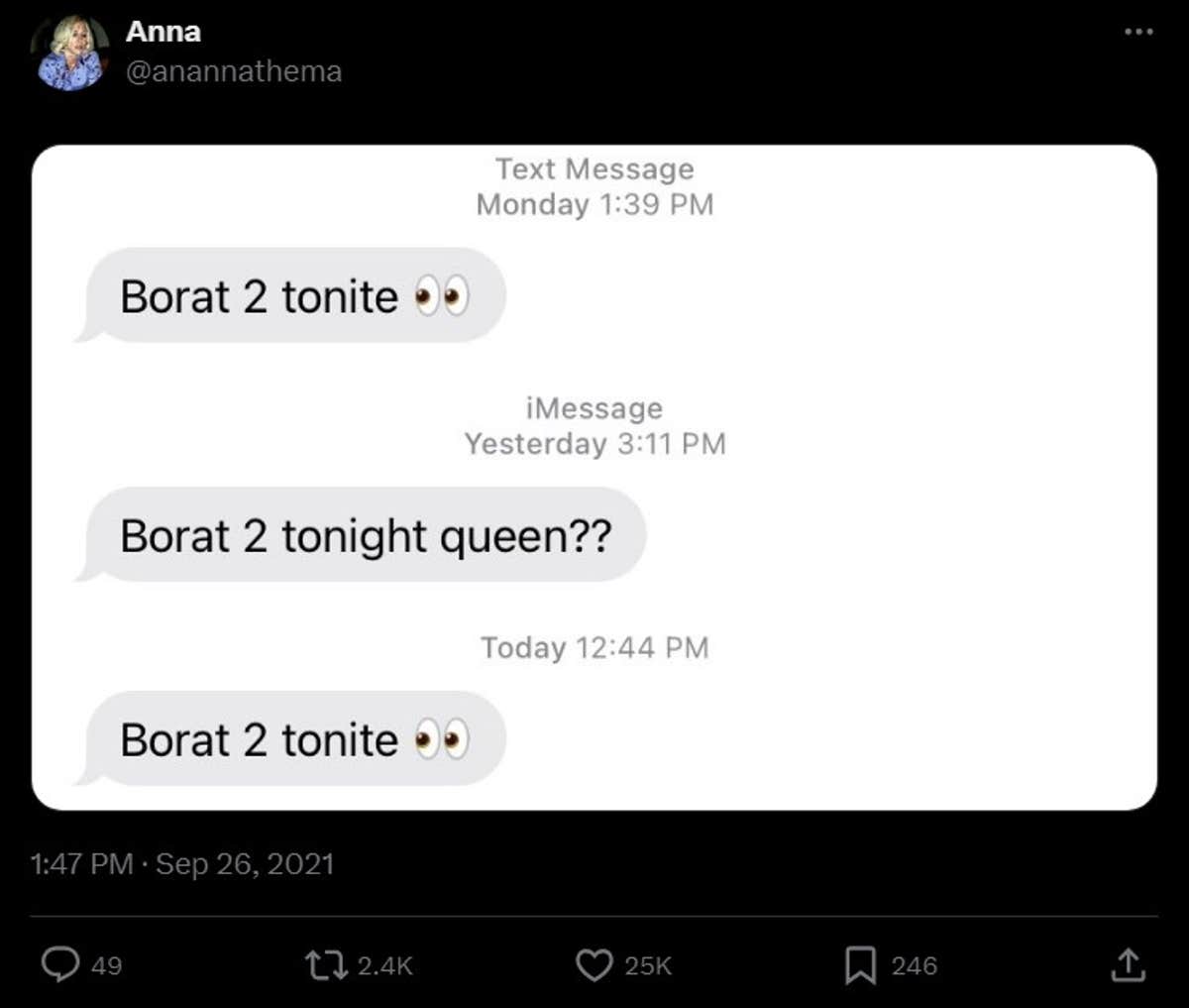Click the 246 bookmark count
This screenshot has height=1008, width=1189.
[917, 964]
